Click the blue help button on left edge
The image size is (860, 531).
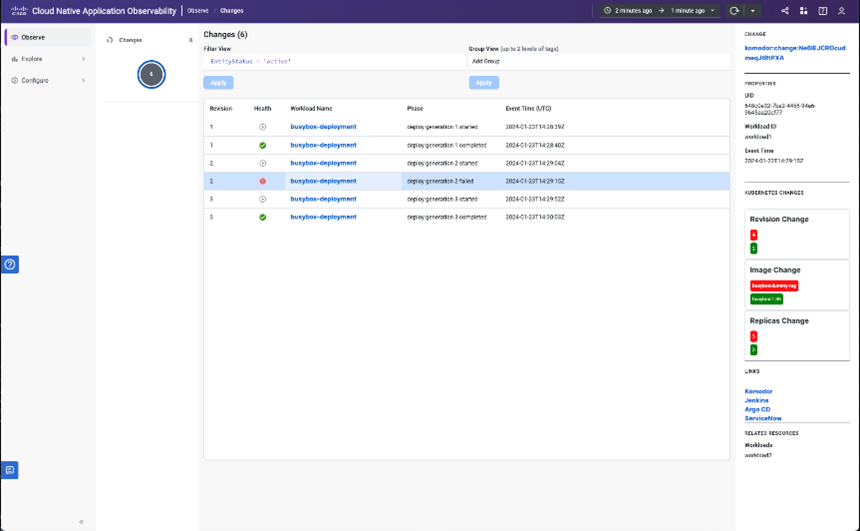click(x=10, y=264)
